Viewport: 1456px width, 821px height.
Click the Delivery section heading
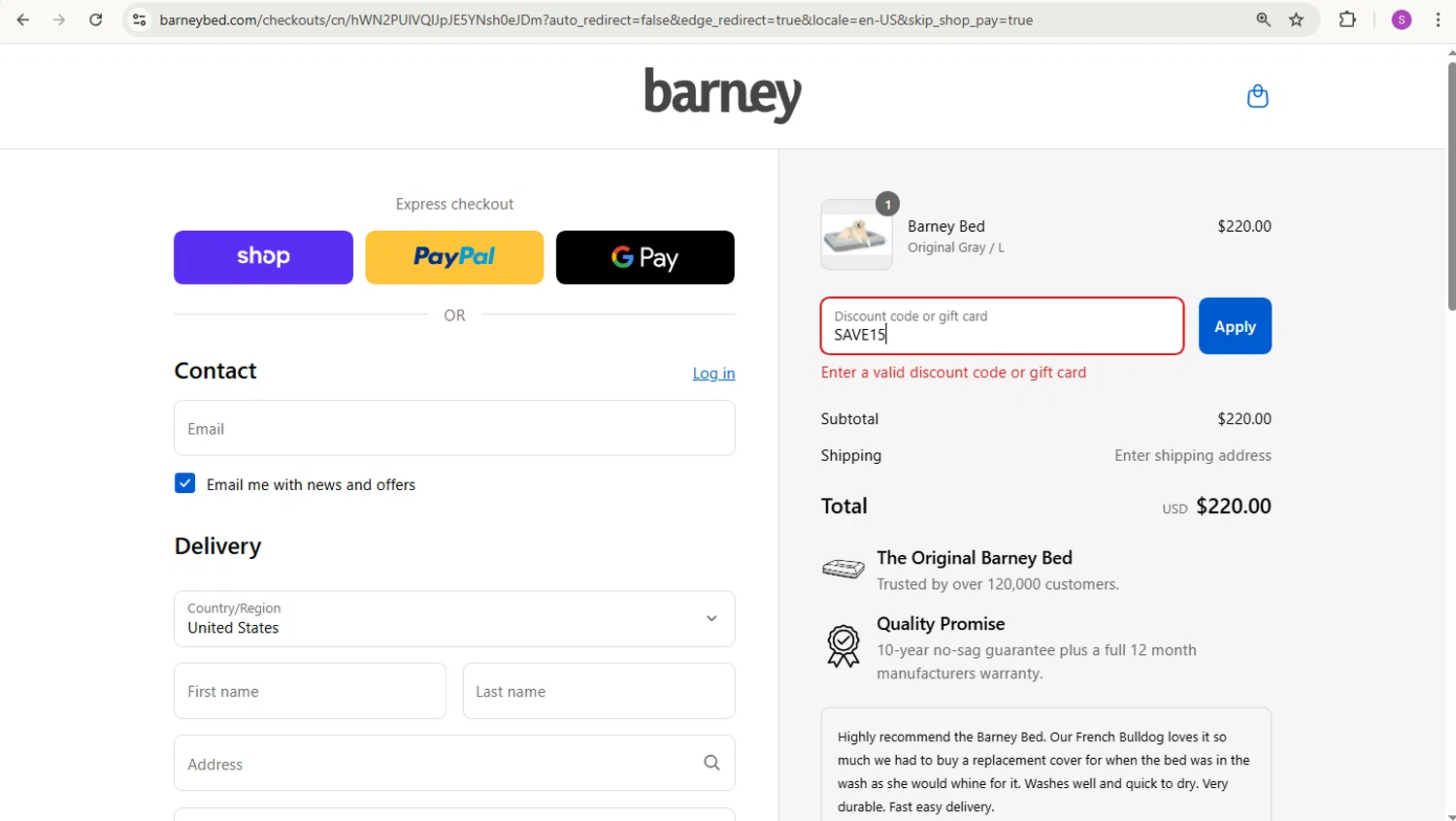(x=217, y=546)
